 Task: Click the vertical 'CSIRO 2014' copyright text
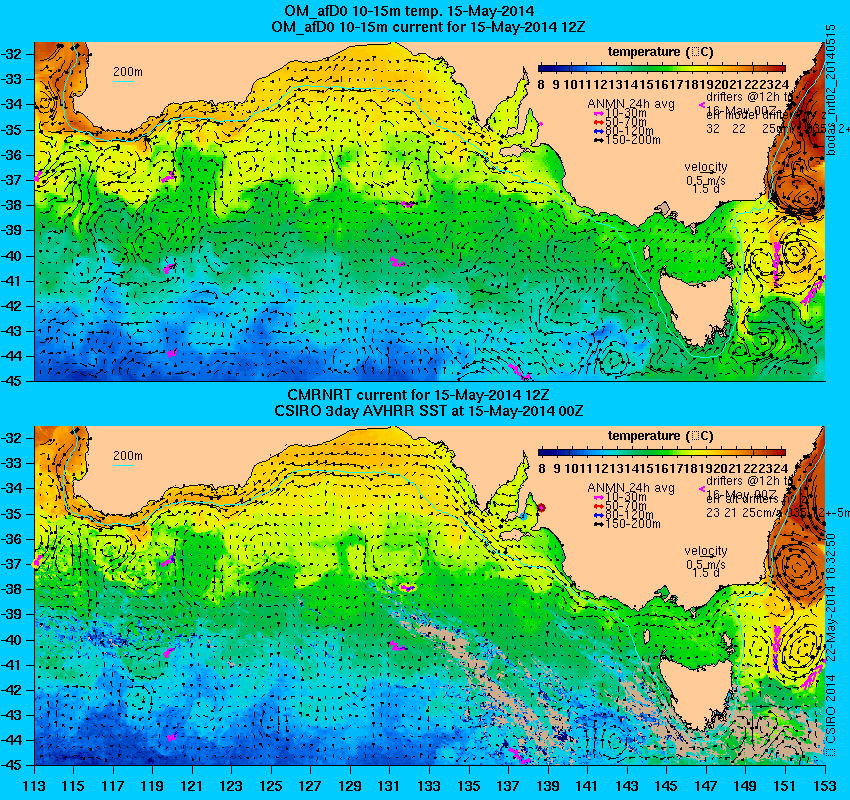coord(831,709)
